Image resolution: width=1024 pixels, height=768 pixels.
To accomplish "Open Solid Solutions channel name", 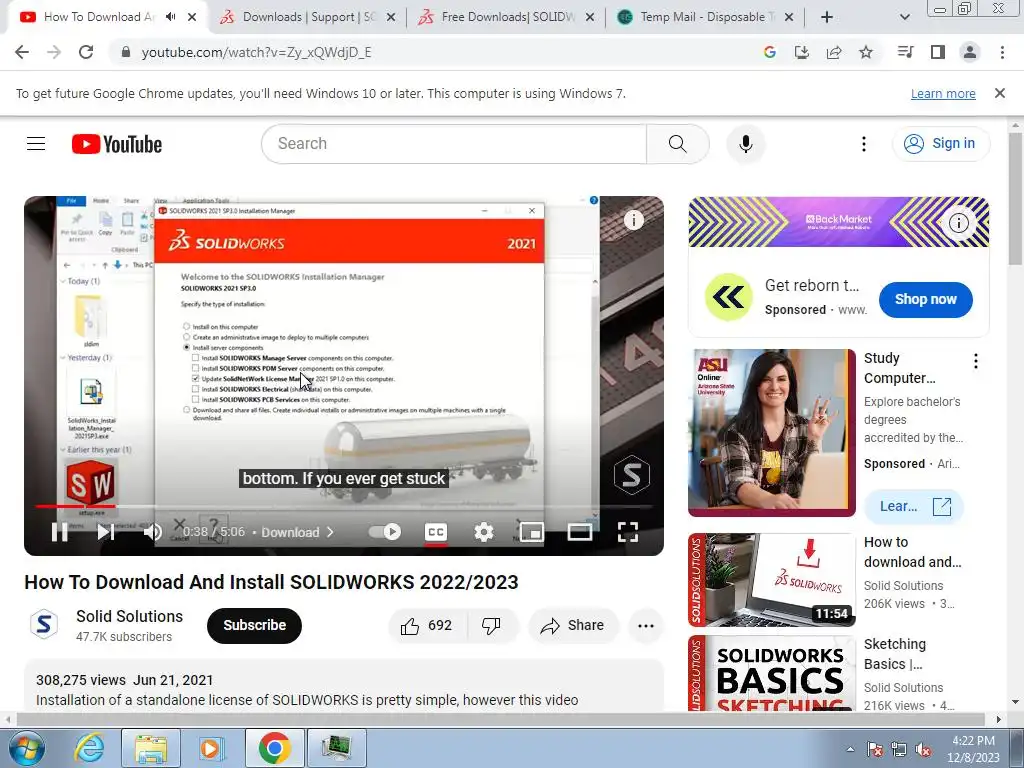I will [x=129, y=616].
